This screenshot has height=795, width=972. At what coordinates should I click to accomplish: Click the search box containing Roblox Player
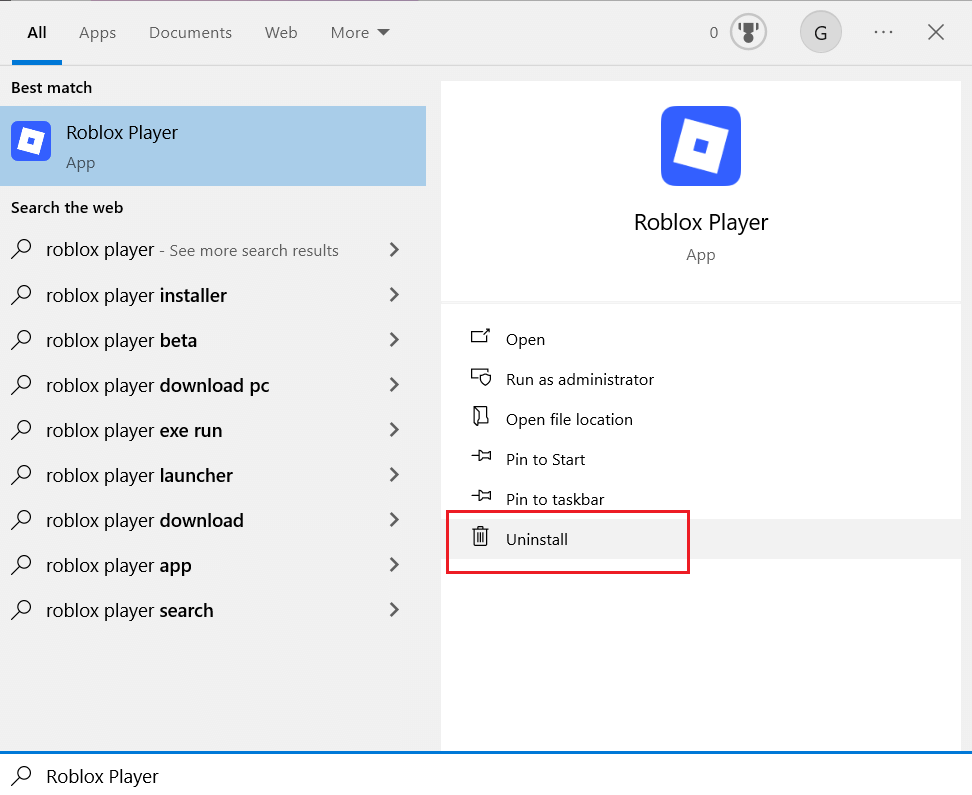point(486,776)
